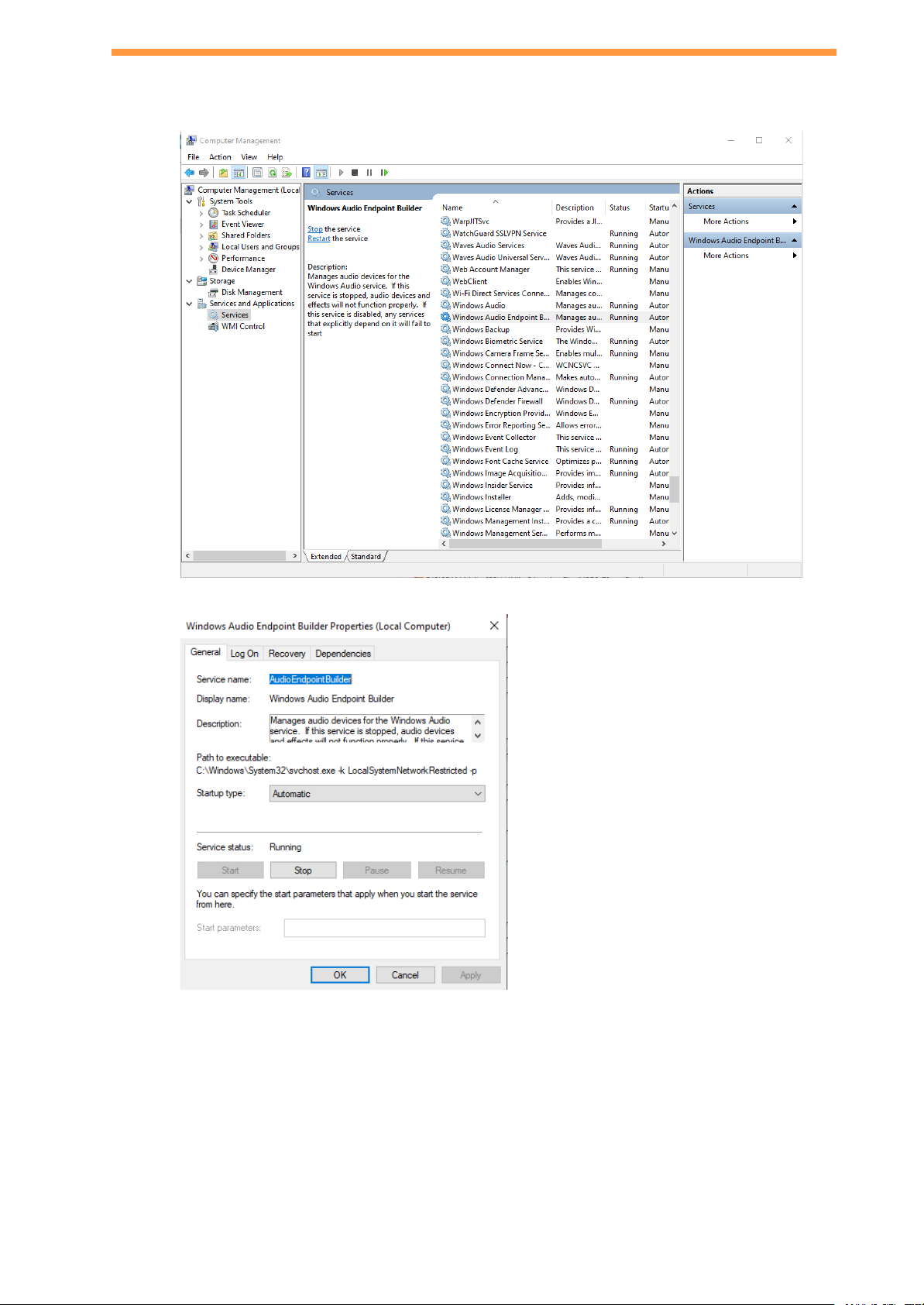
Task: Toggle the Show/Hide Action Pane toolbar icon
Action: (321, 173)
